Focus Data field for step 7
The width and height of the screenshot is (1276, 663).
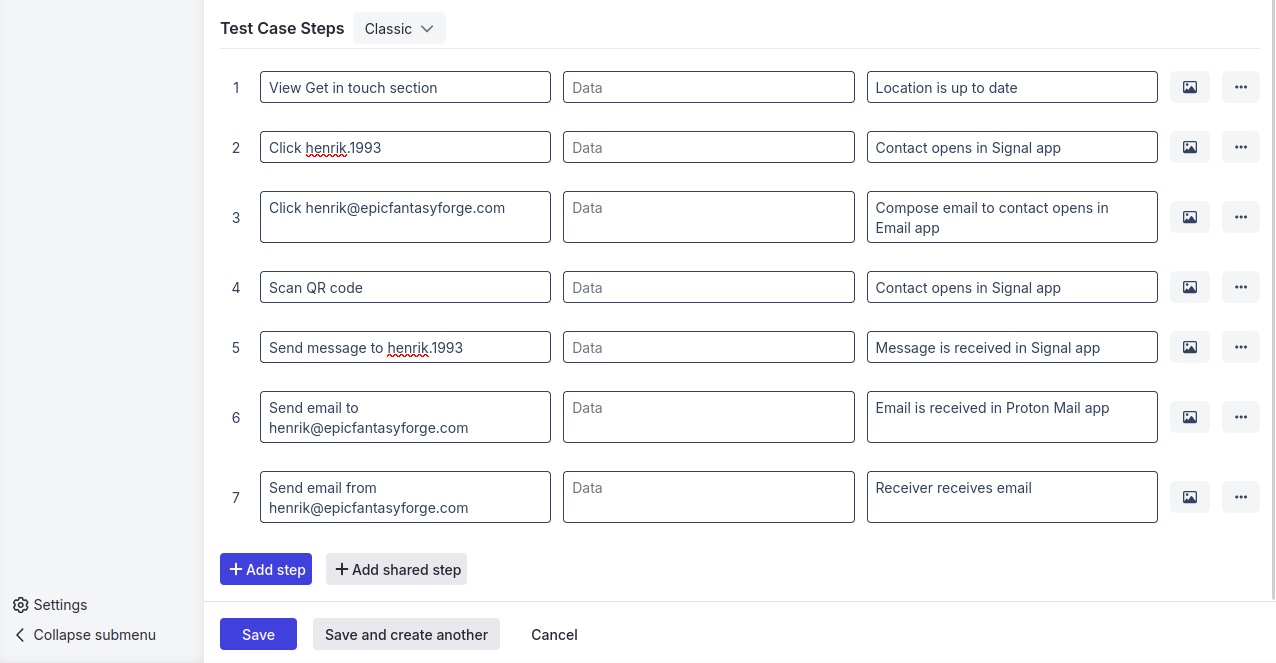(709, 497)
